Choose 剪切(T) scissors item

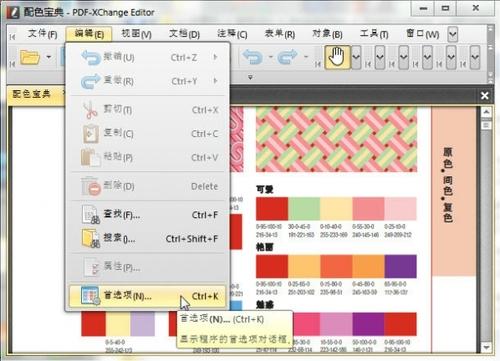pyautogui.click(x=148, y=110)
